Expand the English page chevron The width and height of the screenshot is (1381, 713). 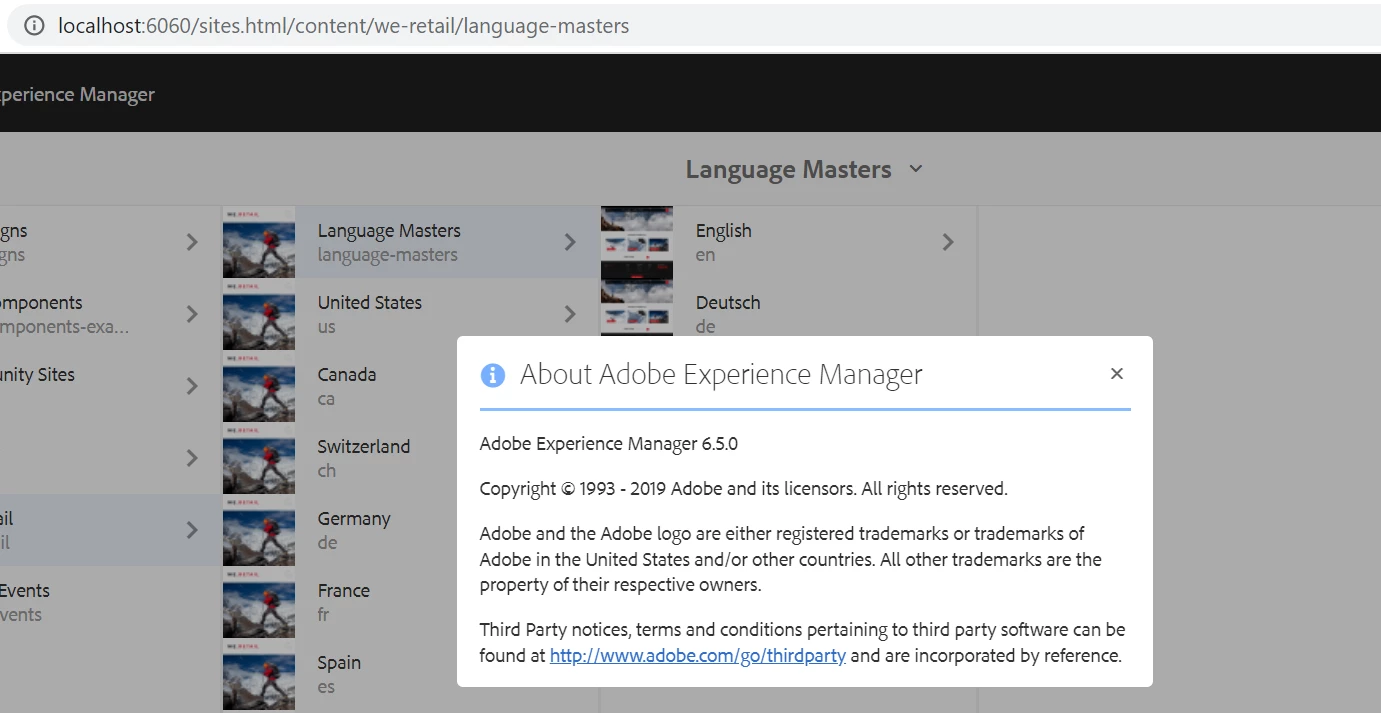(948, 242)
